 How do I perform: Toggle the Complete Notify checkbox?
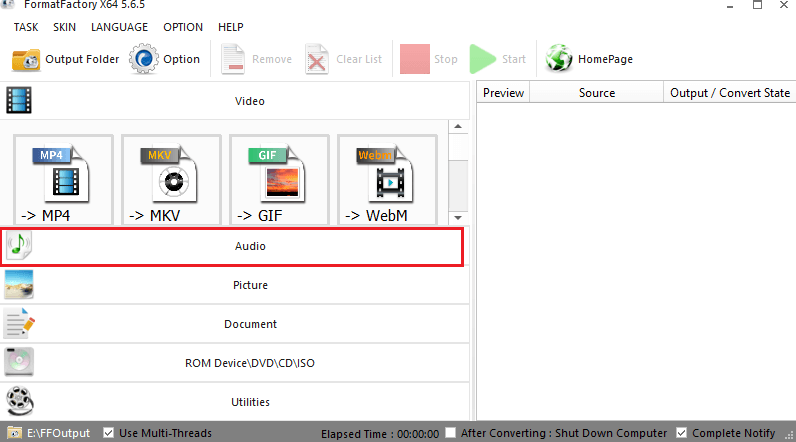[x=681, y=433]
